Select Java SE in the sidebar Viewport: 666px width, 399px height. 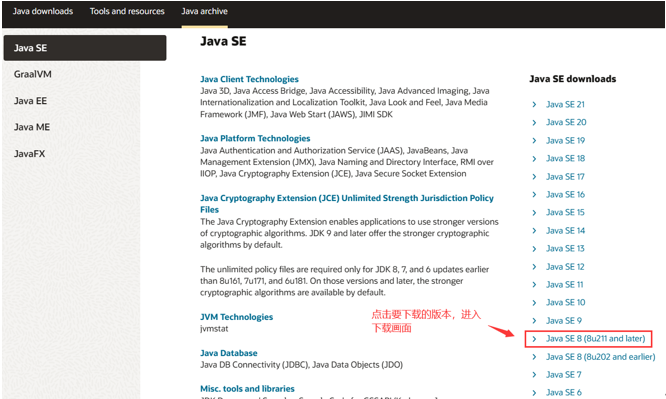[x=85, y=48]
